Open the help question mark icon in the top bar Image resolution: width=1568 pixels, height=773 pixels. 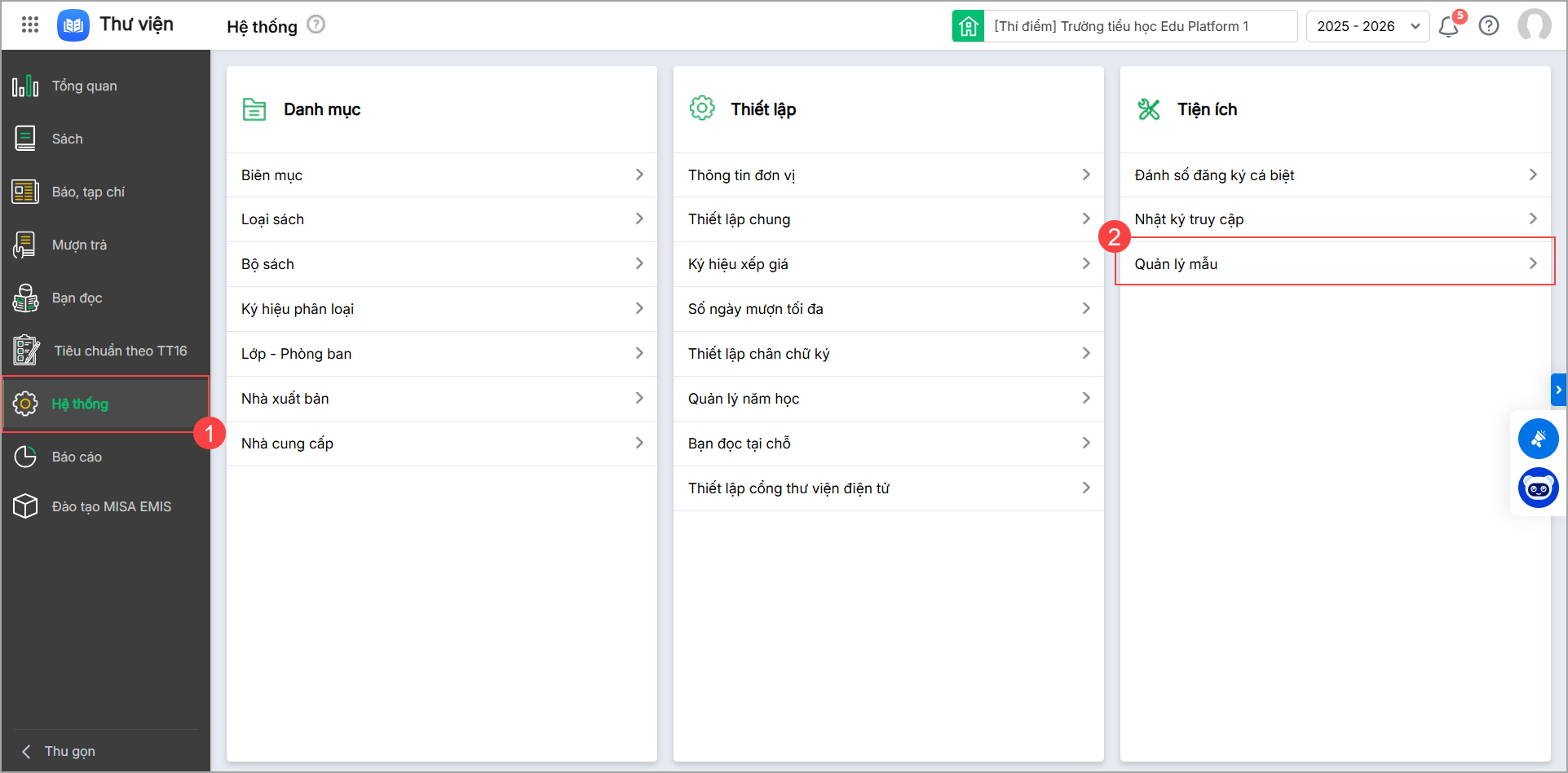click(x=1489, y=26)
